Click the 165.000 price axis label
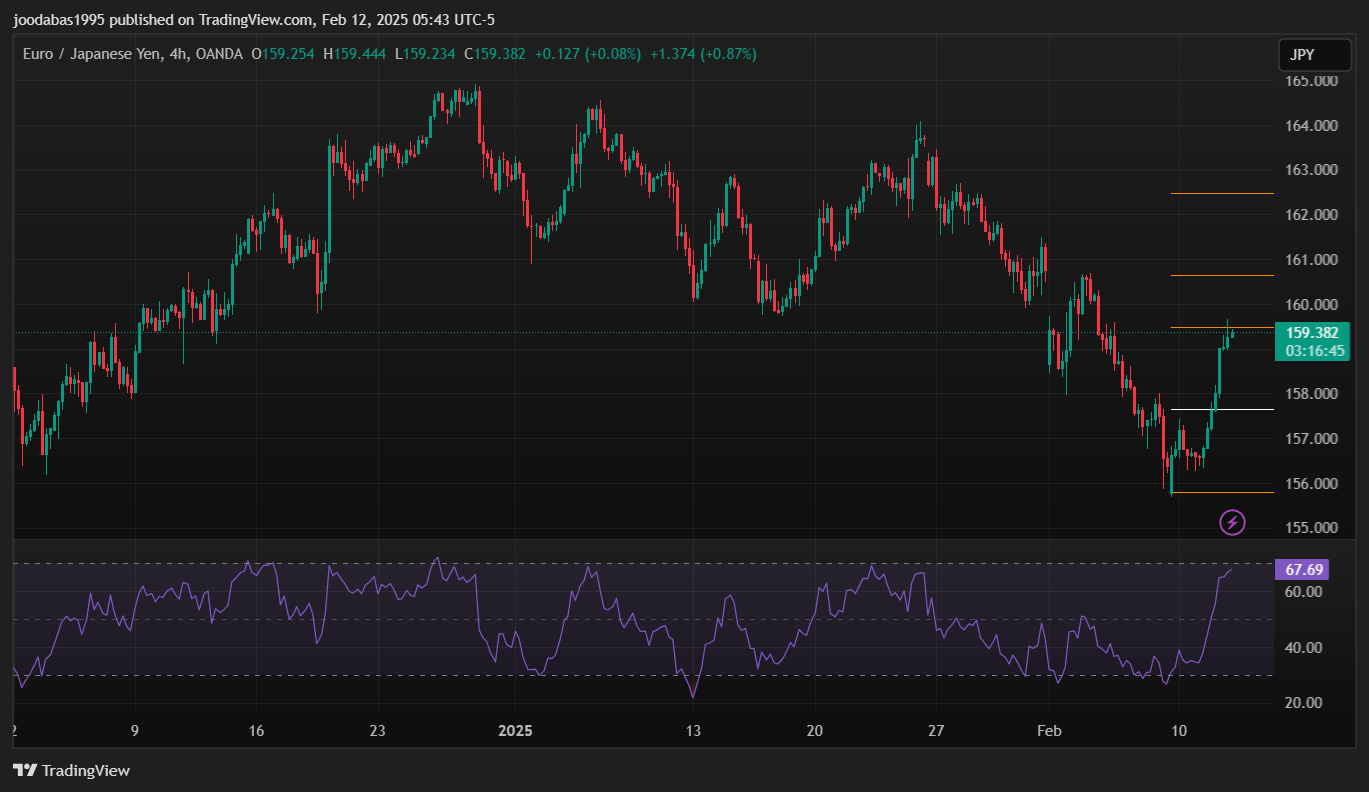 pos(1311,81)
